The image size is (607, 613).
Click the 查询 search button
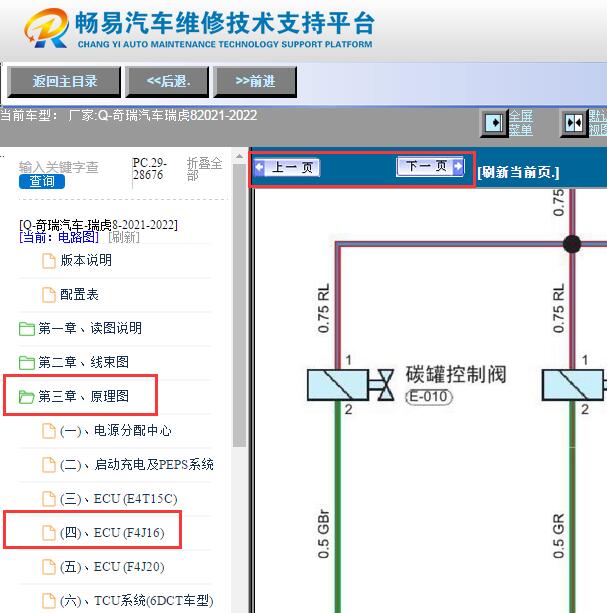(42, 181)
